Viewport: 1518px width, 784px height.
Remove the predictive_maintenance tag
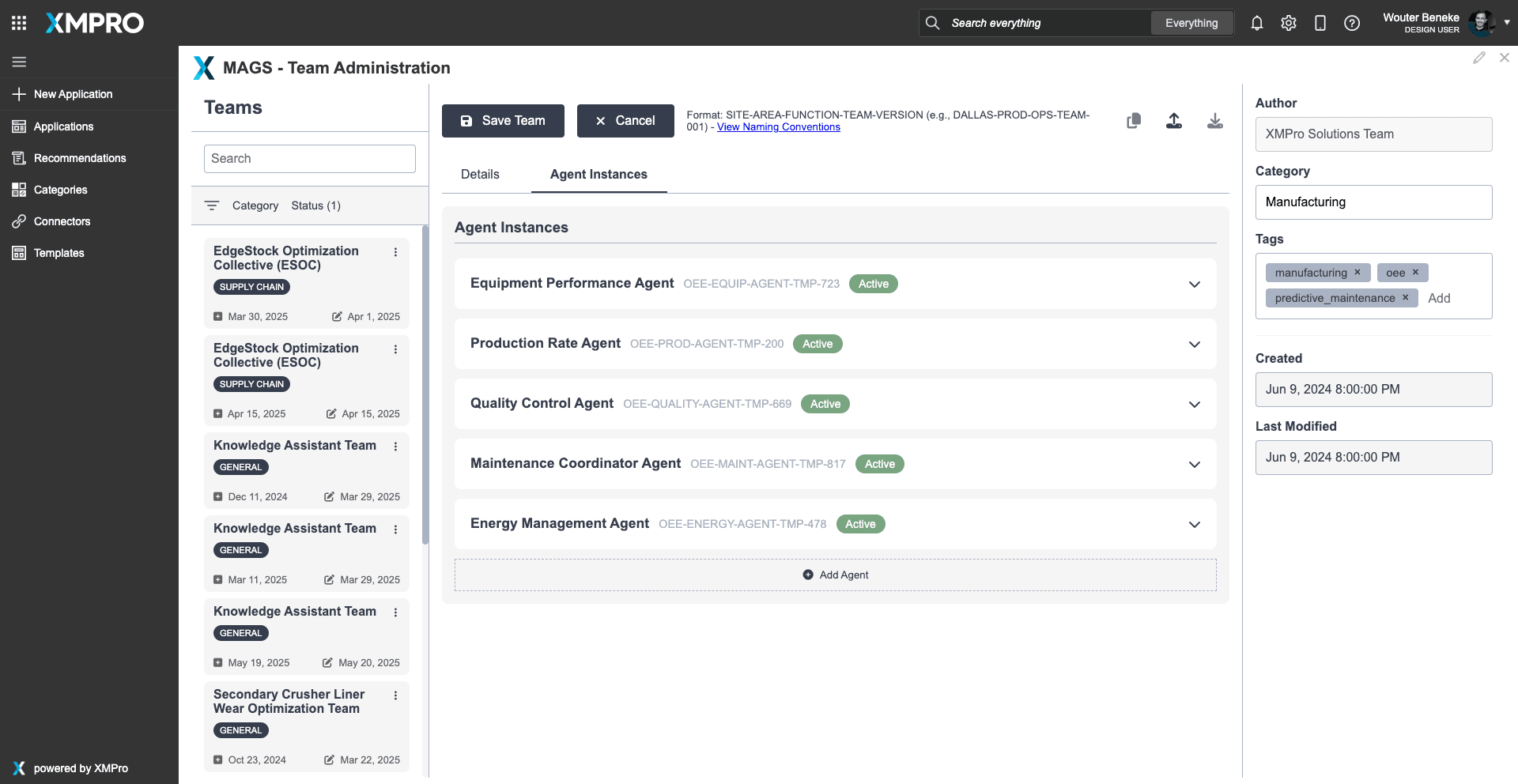1406,298
